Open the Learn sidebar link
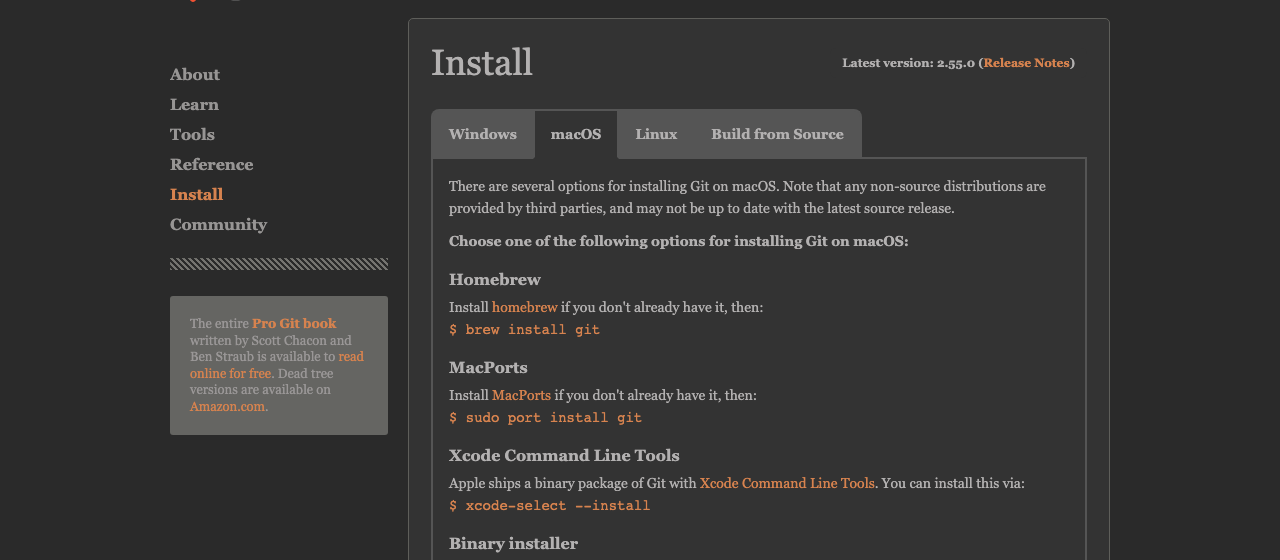 (x=194, y=104)
